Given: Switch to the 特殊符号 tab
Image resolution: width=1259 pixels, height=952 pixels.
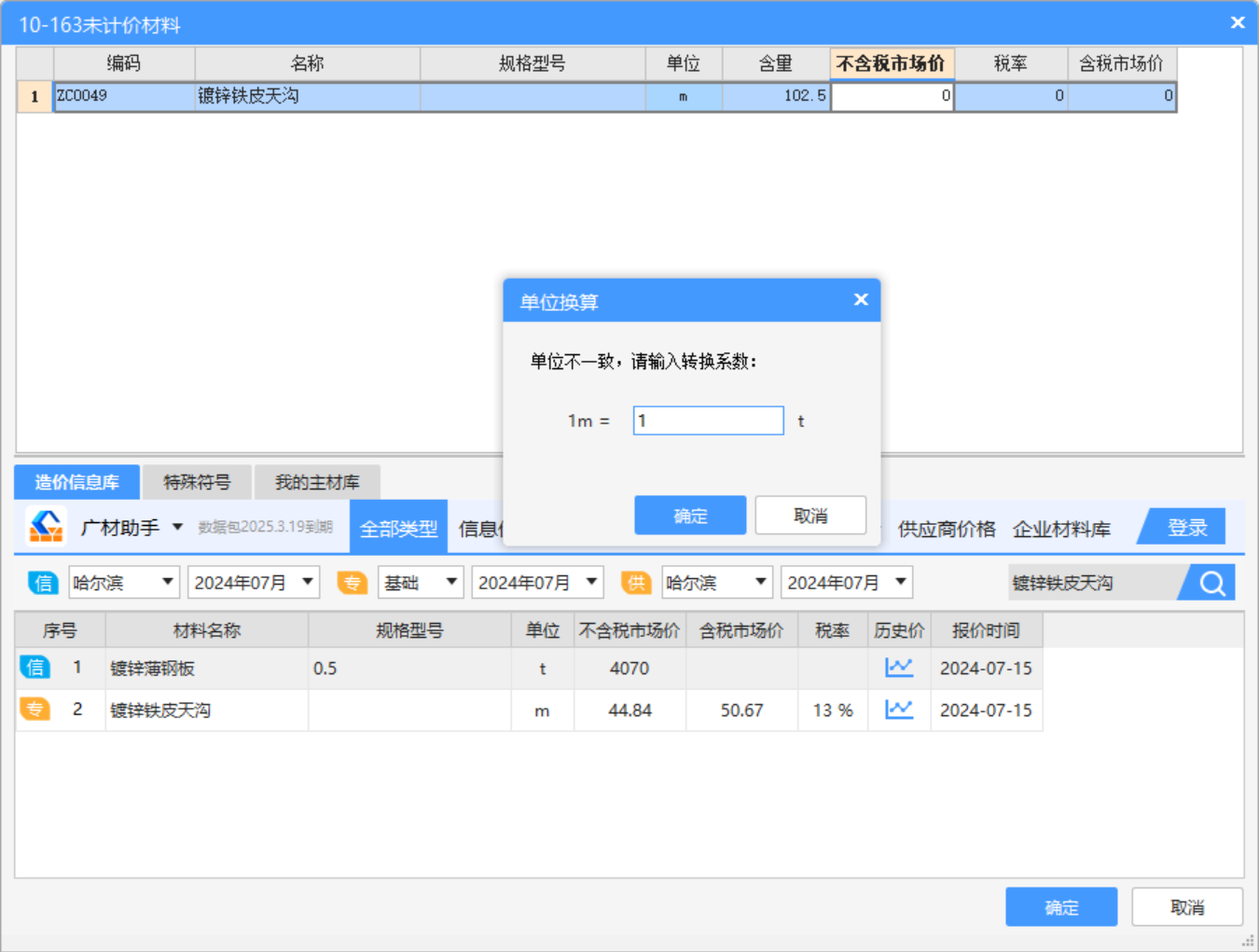Looking at the screenshot, I should (x=197, y=482).
